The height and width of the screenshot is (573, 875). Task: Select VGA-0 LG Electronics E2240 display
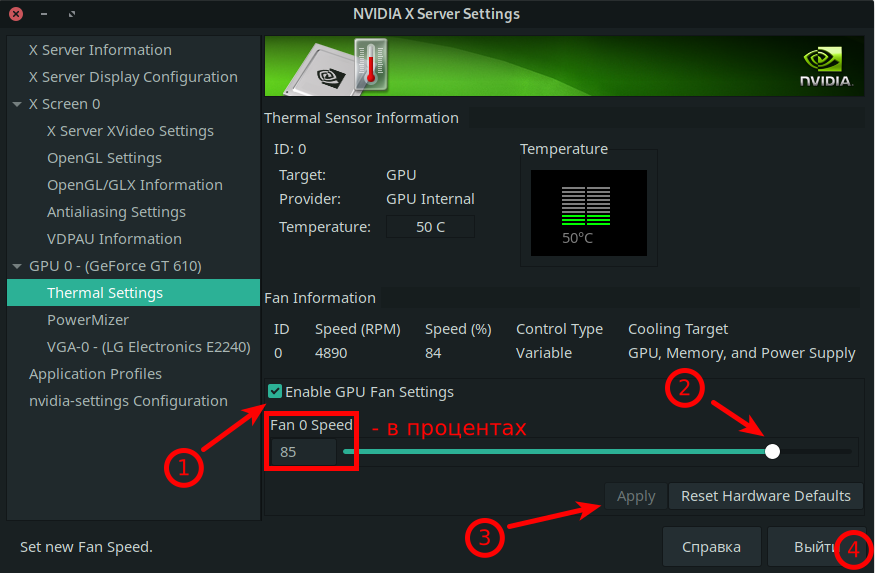point(149,347)
